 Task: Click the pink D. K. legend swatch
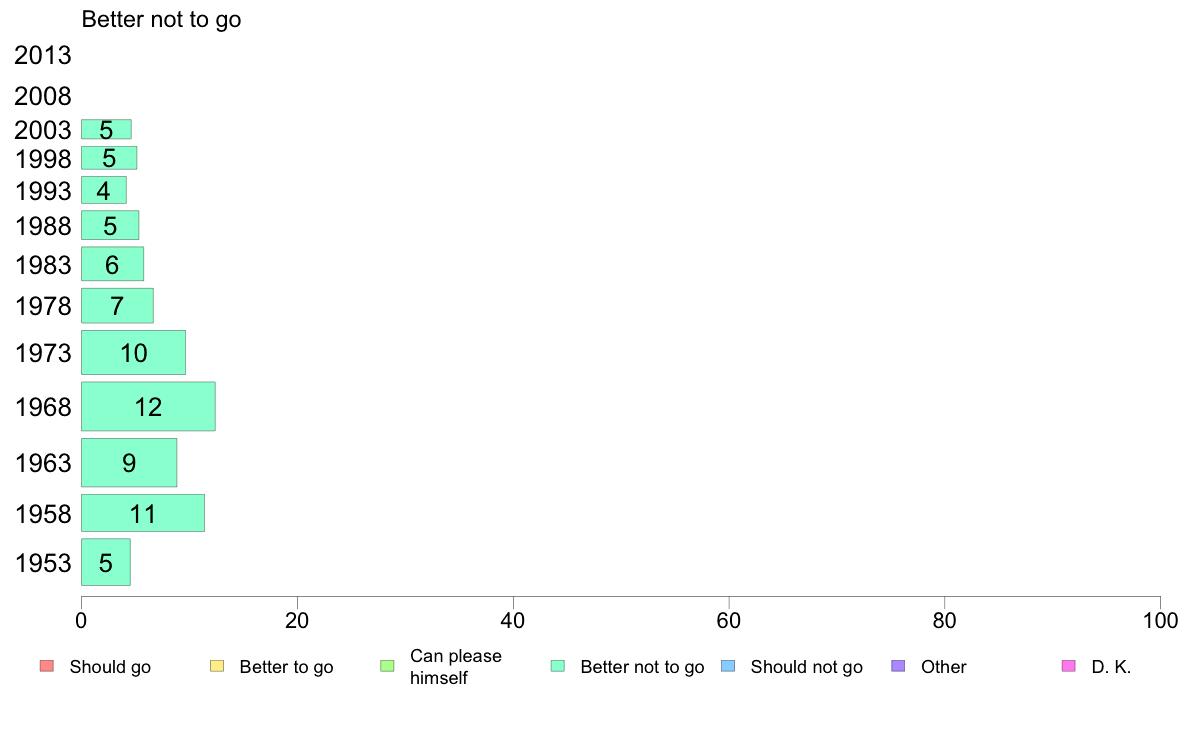(x=1069, y=666)
